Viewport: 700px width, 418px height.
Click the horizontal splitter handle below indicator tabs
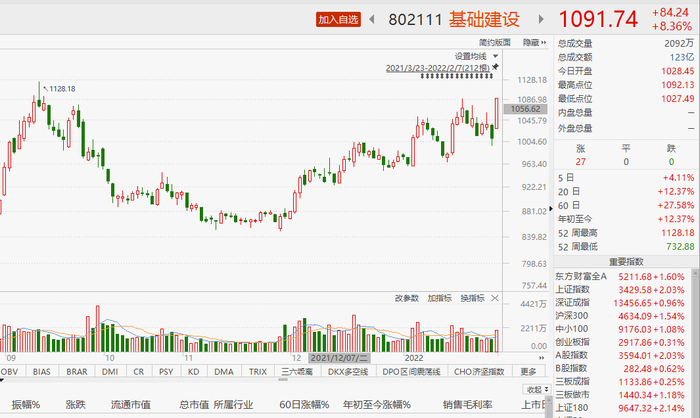click(x=283, y=380)
